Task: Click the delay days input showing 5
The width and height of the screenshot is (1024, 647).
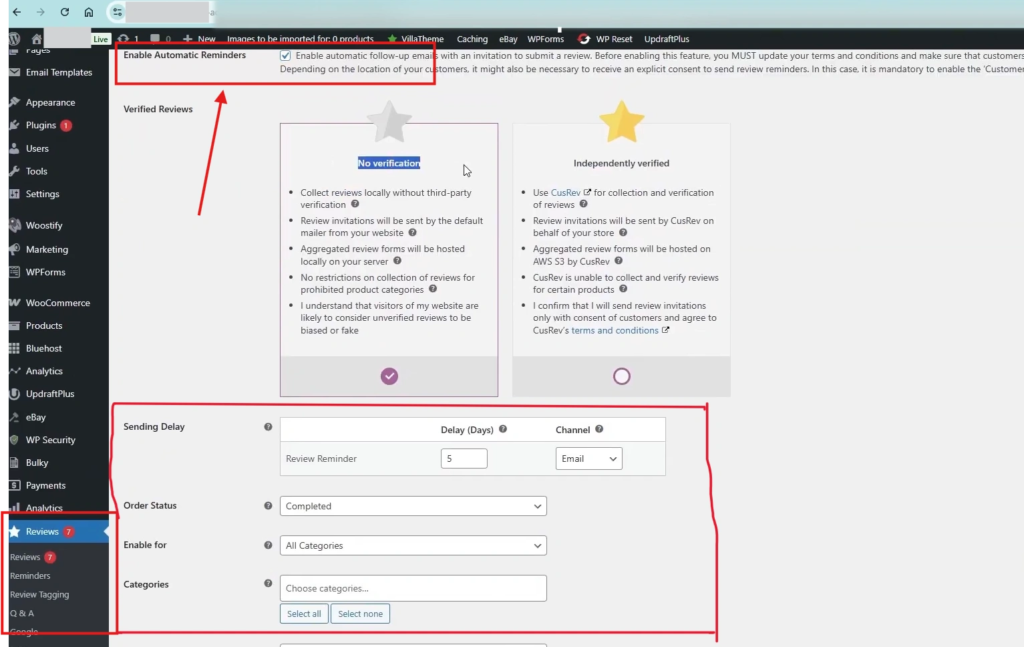Action: tap(463, 458)
